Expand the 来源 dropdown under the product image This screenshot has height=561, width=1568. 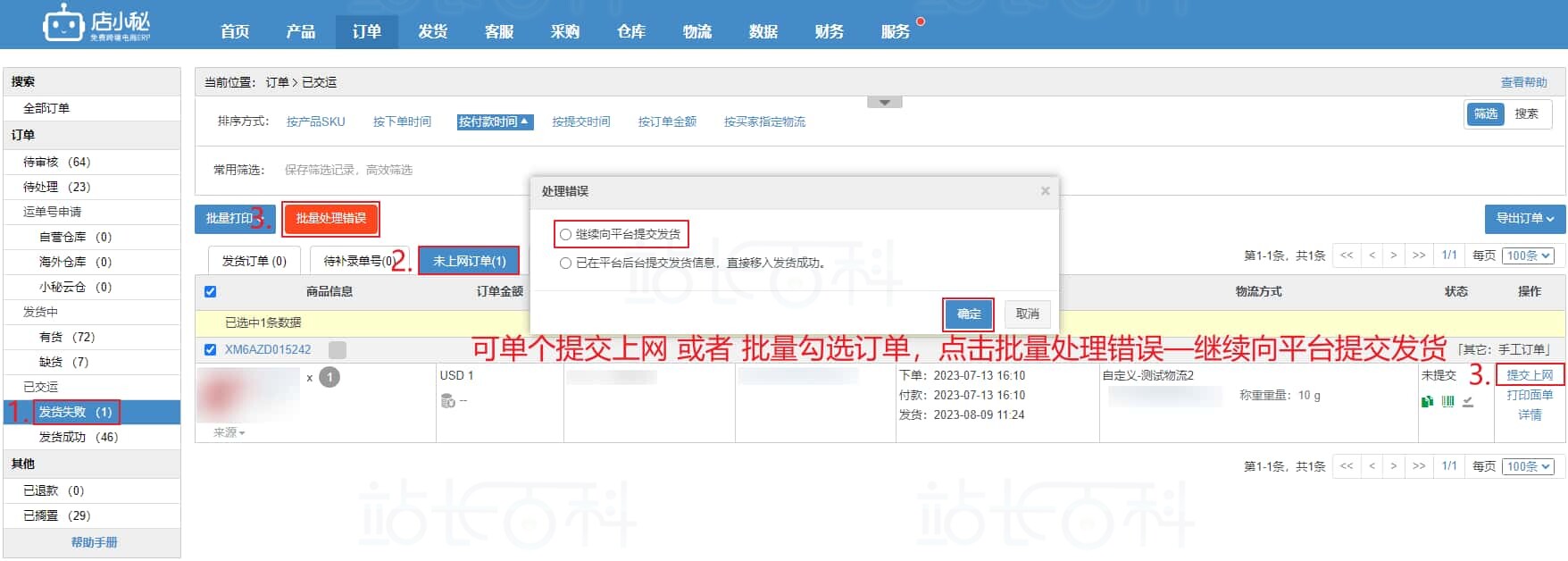(x=229, y=432)
